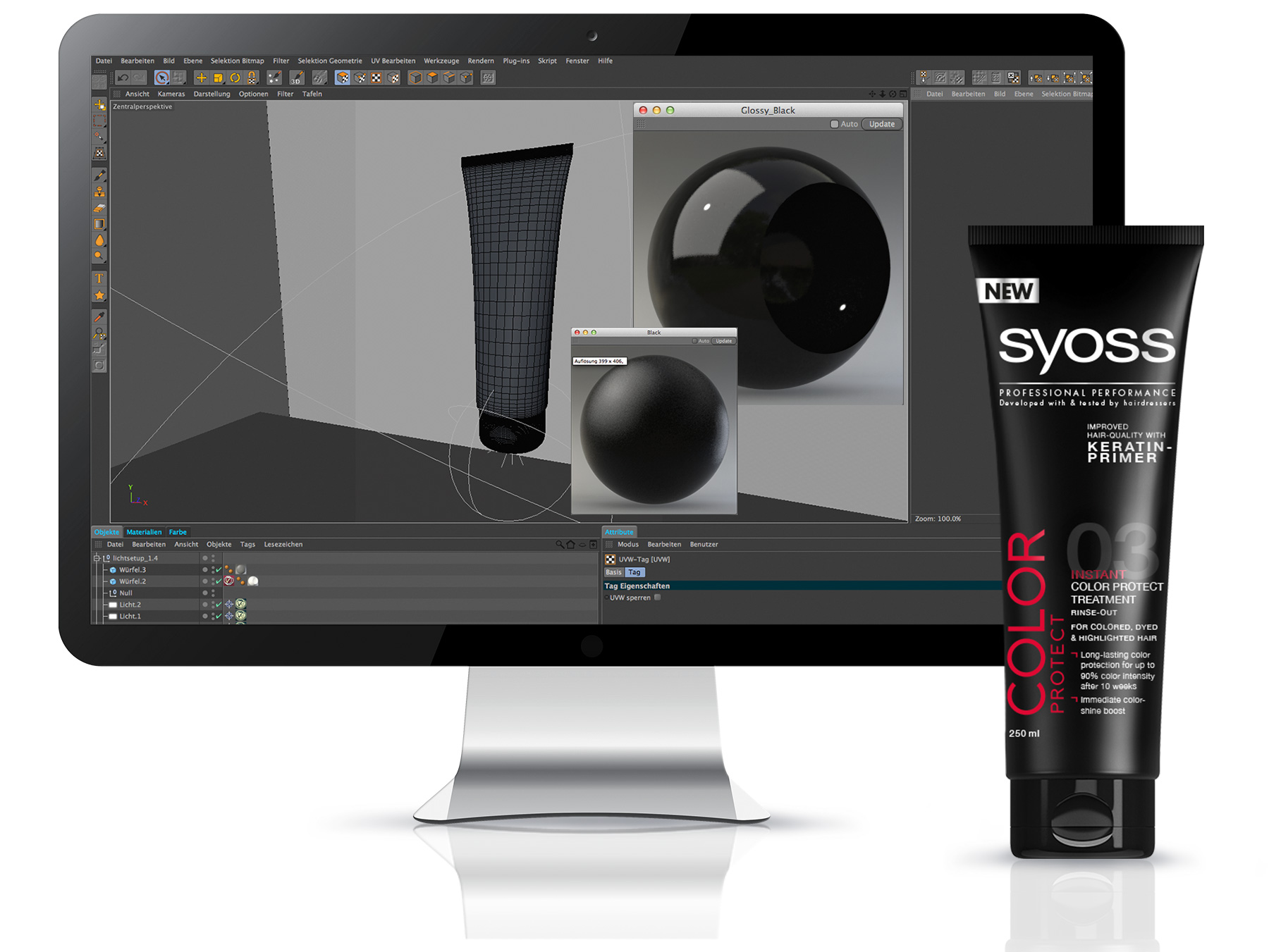This screenshot has width=1269, height=952.
Task: Open the Darstellung viewport menu
Action: (211, 94)
